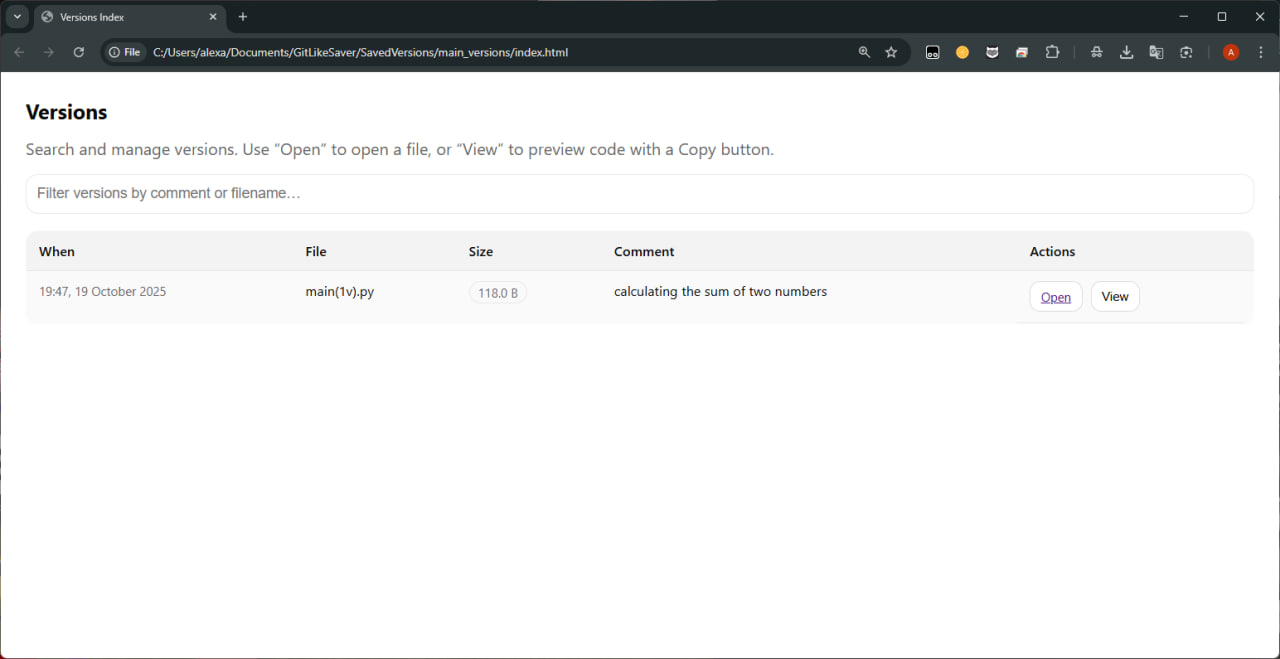Image resolution: width=1280 pixels, height=659 pixels.
Task: Click the filter versions search field
Action: pos(639,193)
